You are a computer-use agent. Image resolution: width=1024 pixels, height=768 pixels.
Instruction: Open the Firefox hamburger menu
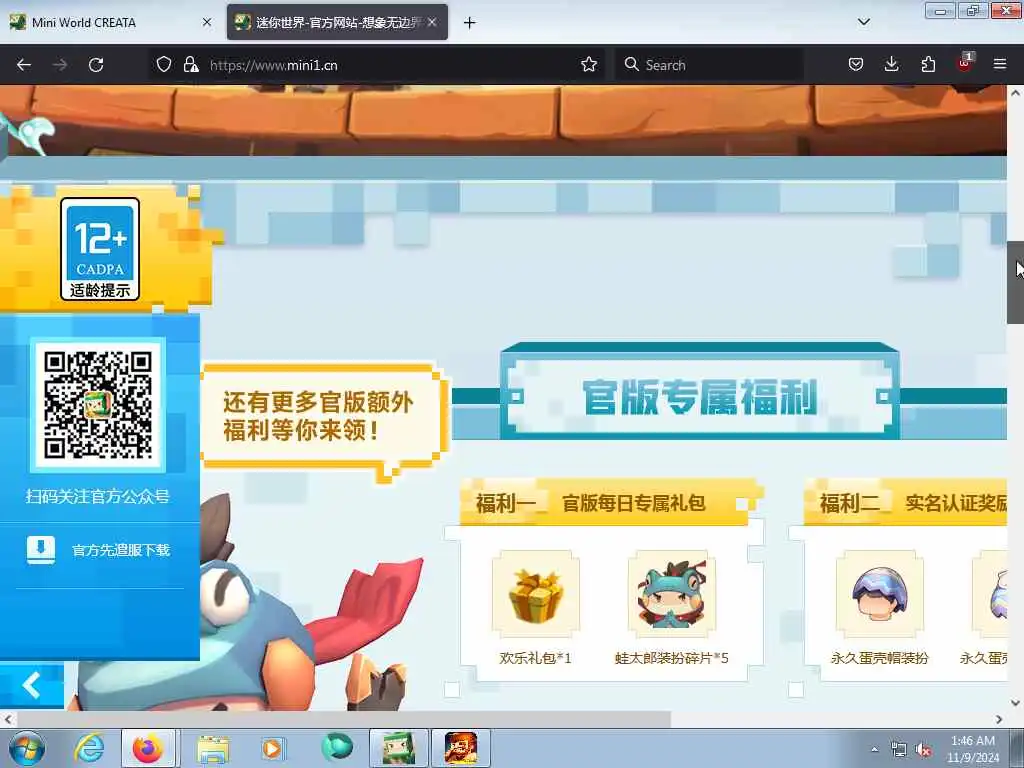pos(1000,64)
